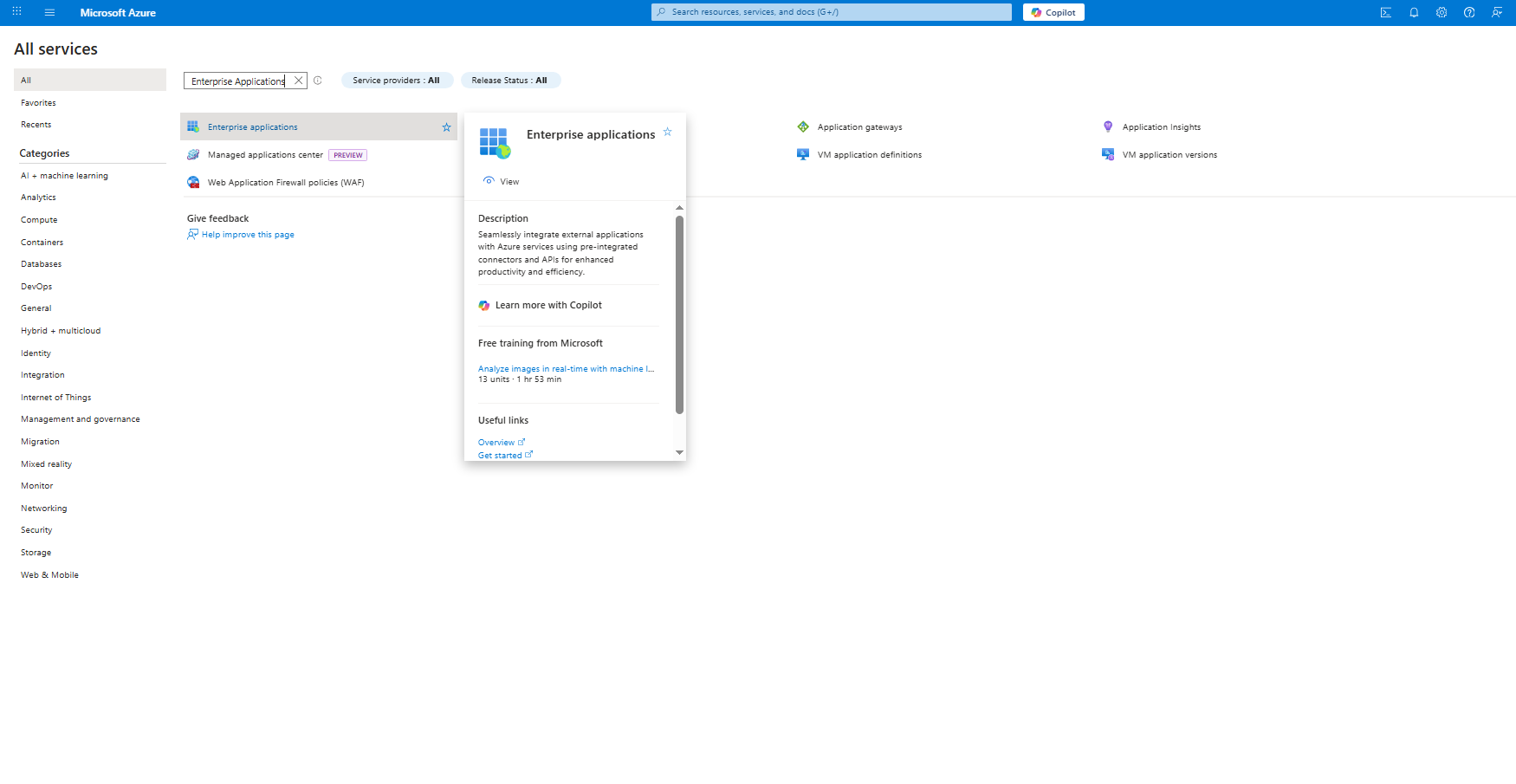Click the feedback person icon in header

click(x=1497, y=12)
